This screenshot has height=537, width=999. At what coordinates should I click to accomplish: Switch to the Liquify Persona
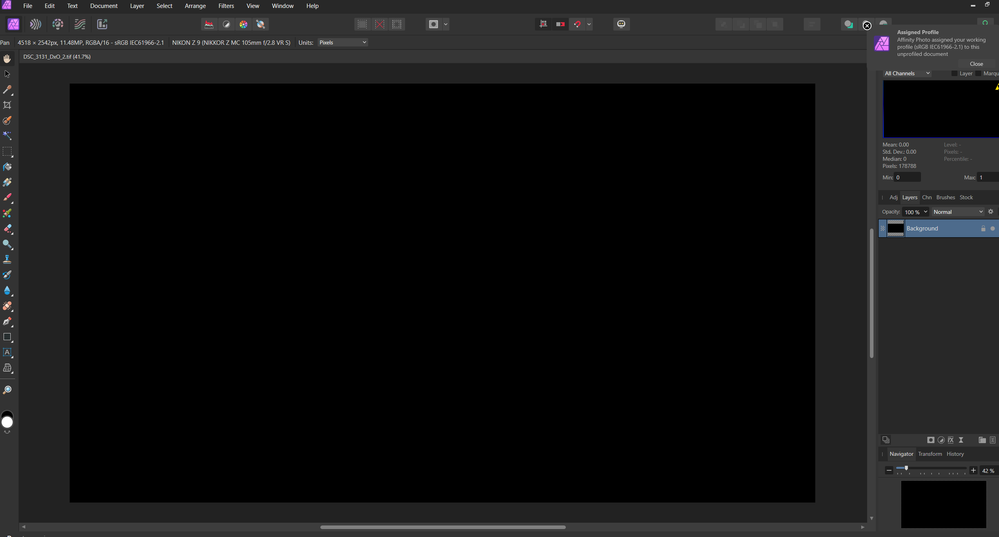36,24
